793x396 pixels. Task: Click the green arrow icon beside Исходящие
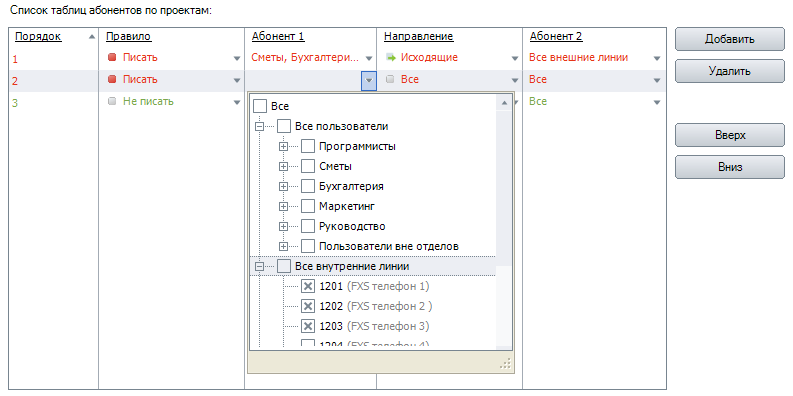pyautogui.click(x=390, y=58)
